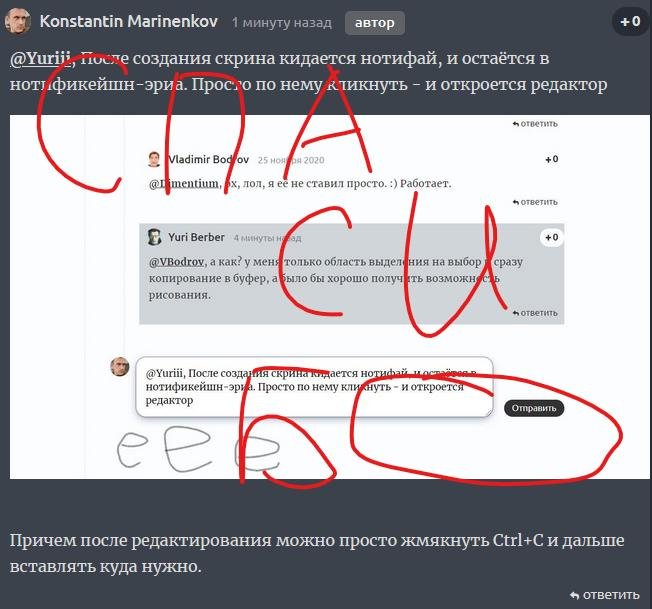Click +0 rating beside Vladimir Bodrov's comment
This screenshot has width=652, height=609.
point(552,159)
